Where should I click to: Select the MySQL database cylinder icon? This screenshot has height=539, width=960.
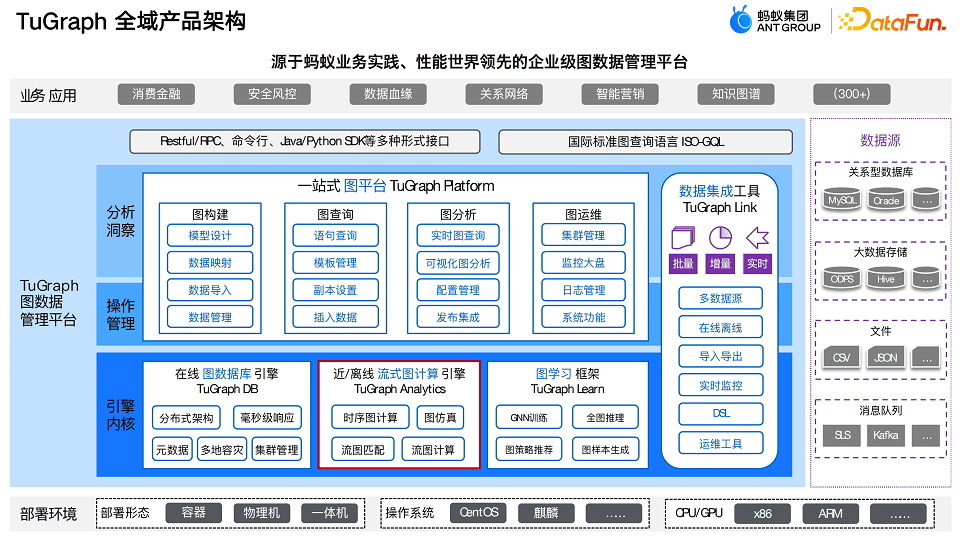pyautogui.click(x=842, y=200)
